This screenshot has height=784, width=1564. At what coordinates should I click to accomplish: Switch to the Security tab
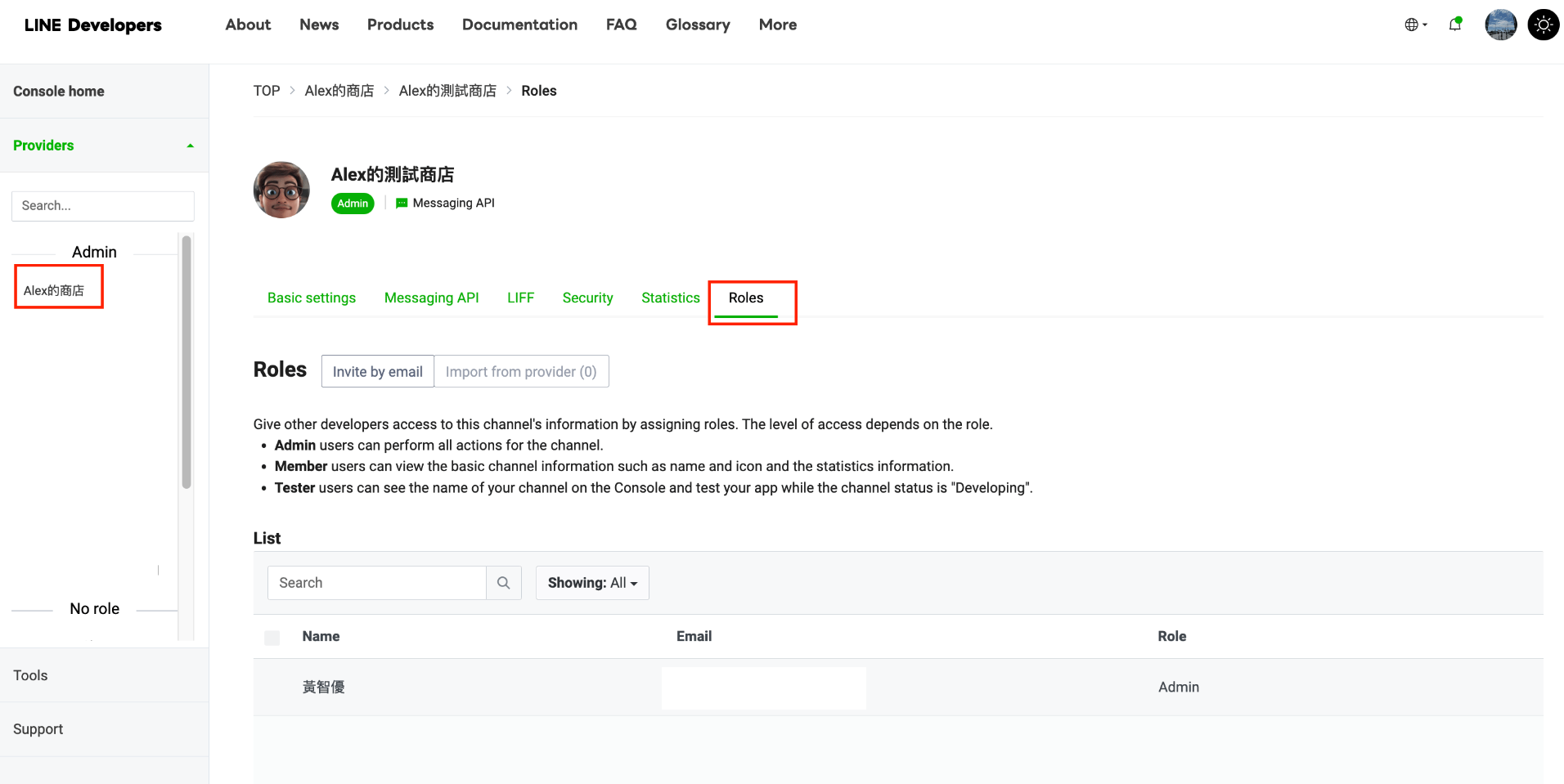pos(587,298)
